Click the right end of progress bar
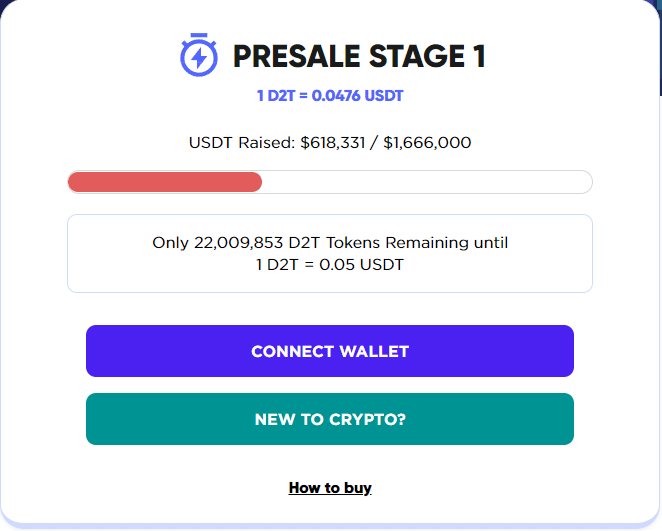Viewport: 662px width, 531px height. coord(583,182)
